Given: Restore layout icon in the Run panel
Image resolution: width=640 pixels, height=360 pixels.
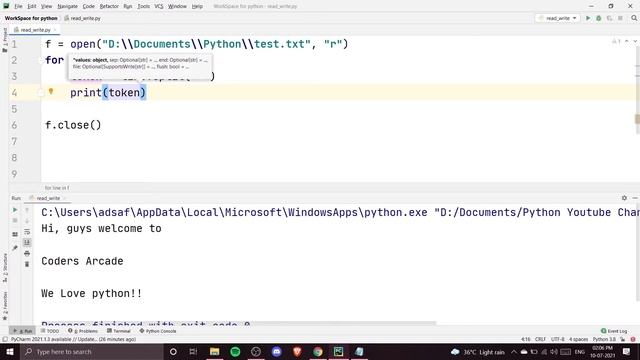Looking at the screenshot, I should tap(15, 234).
